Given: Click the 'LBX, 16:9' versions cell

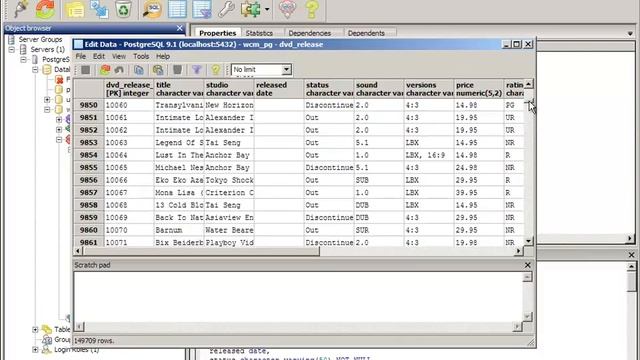Looking at the screenshot, I should point(429,155).
